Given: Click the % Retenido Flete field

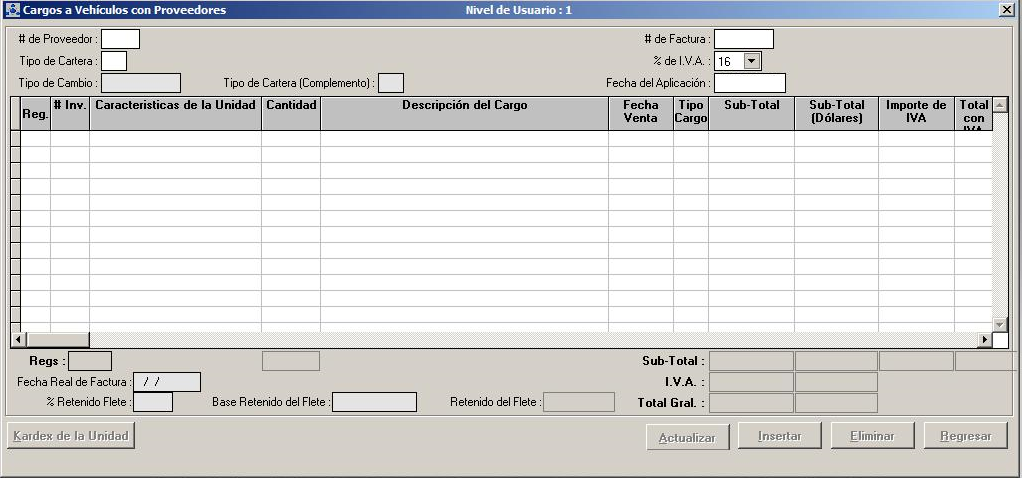Looking at the screenshot, I should point(153,402).
